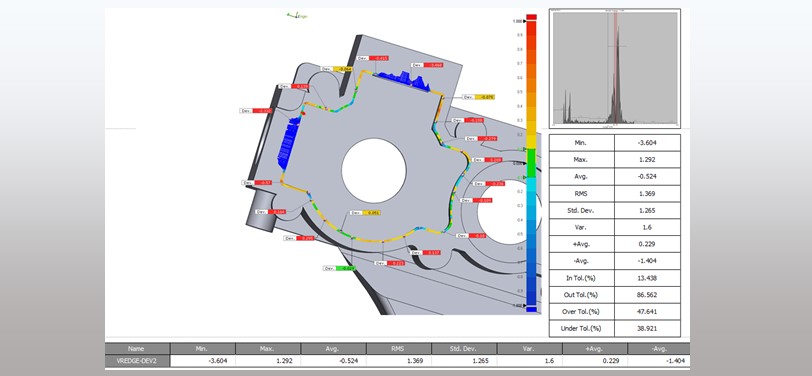
Task: Click the +Avg. label in side statistics panel
Action: click(x=582, y=244)
